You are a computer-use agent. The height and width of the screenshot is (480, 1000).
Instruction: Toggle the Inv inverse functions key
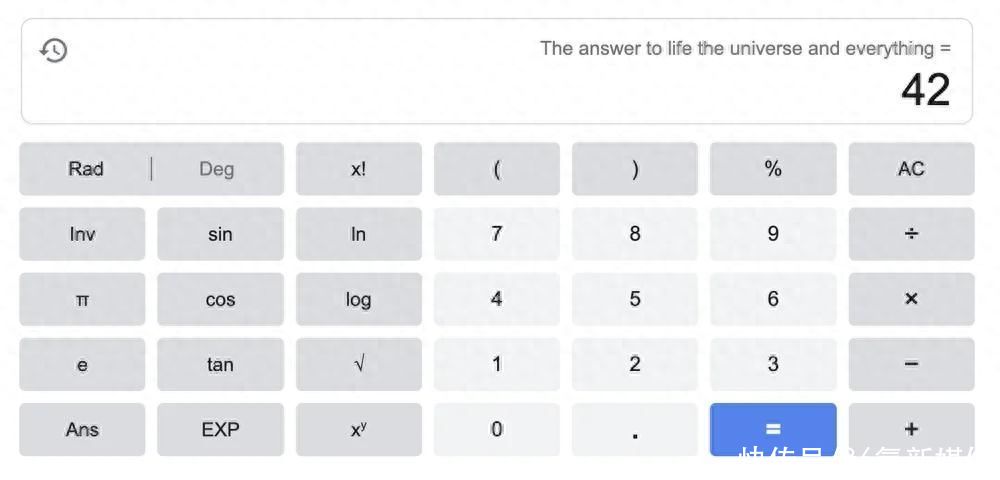point(82,234)
